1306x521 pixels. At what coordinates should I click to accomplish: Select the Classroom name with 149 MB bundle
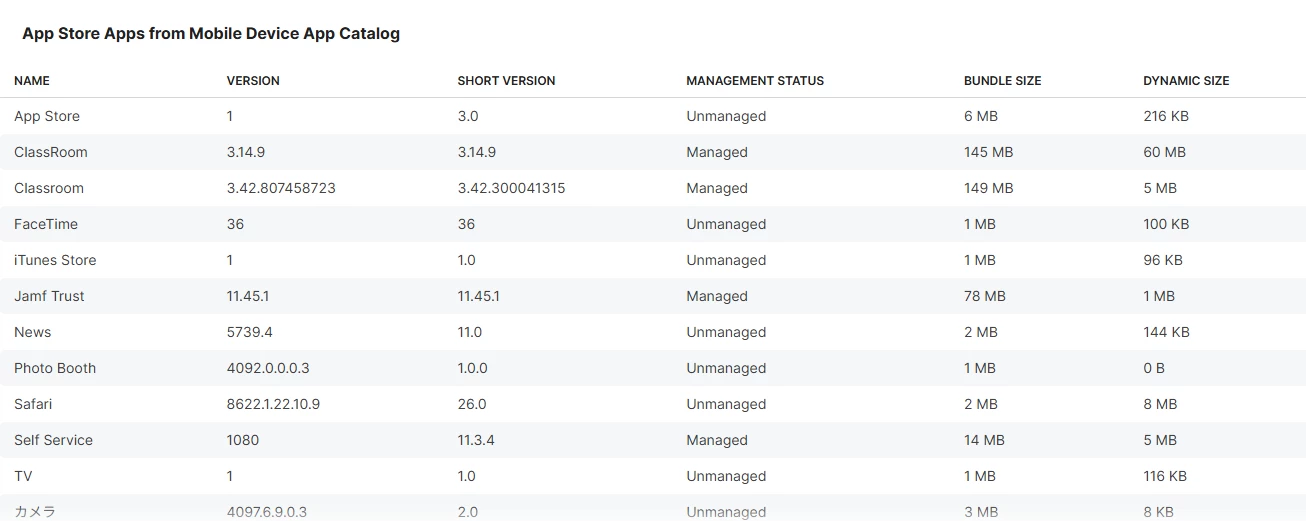49,188
